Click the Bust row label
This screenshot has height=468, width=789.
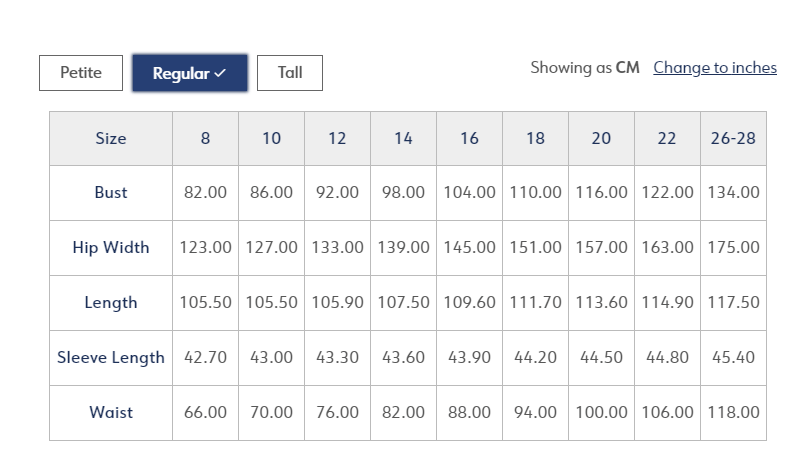click(111, 193)
